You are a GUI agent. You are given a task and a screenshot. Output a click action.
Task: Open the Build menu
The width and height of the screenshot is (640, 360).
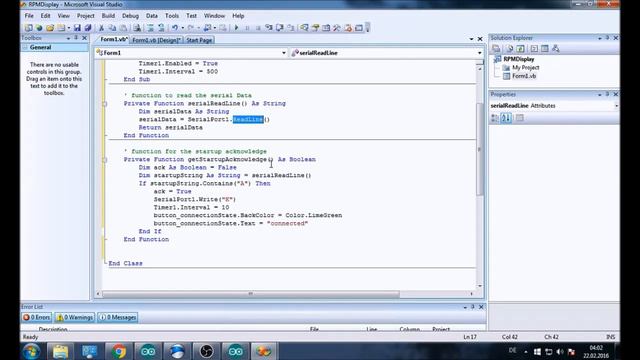pyautogui.click(x=108, y=16)
